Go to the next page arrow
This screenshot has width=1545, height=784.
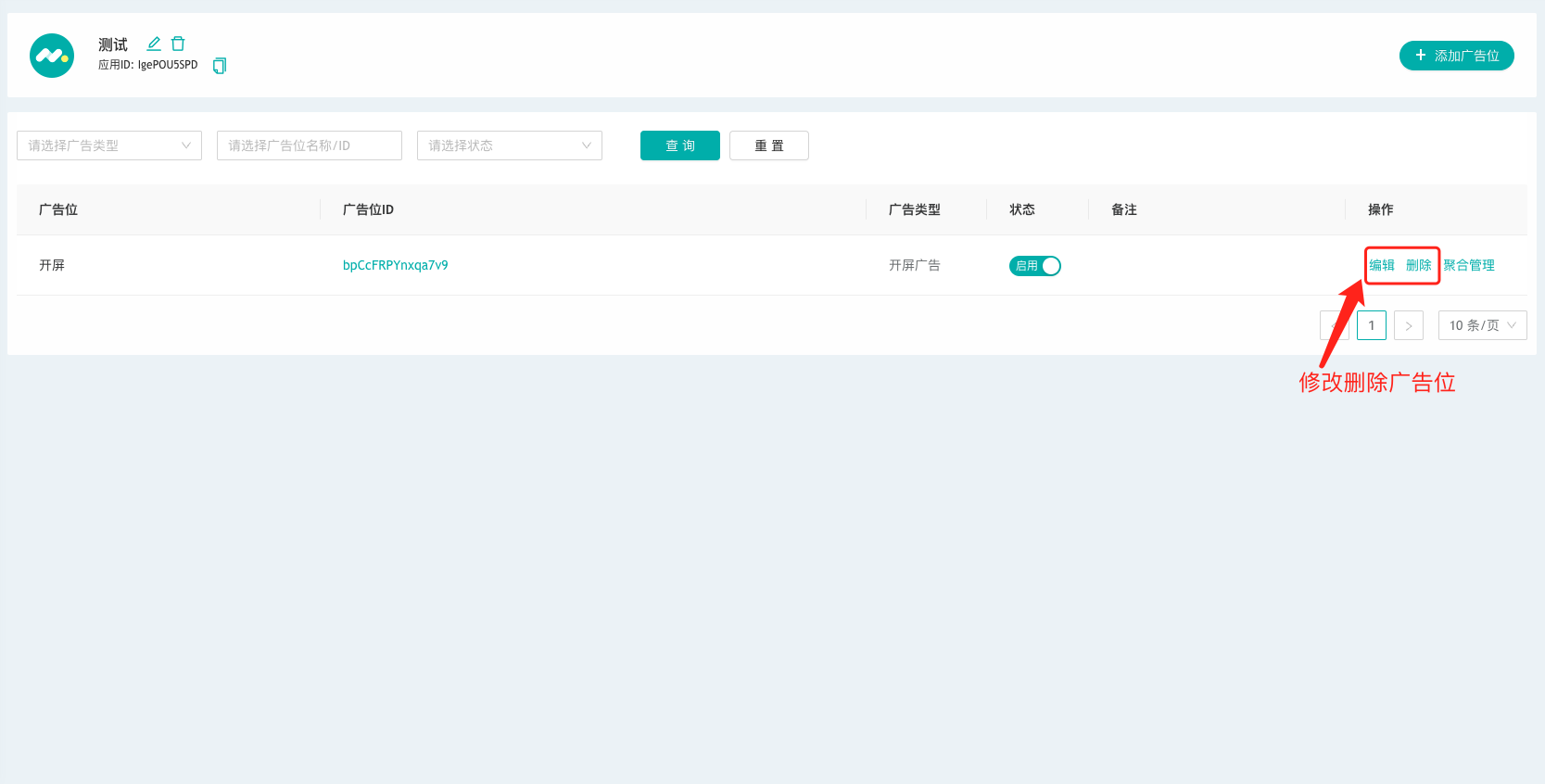click(1408, 325)
